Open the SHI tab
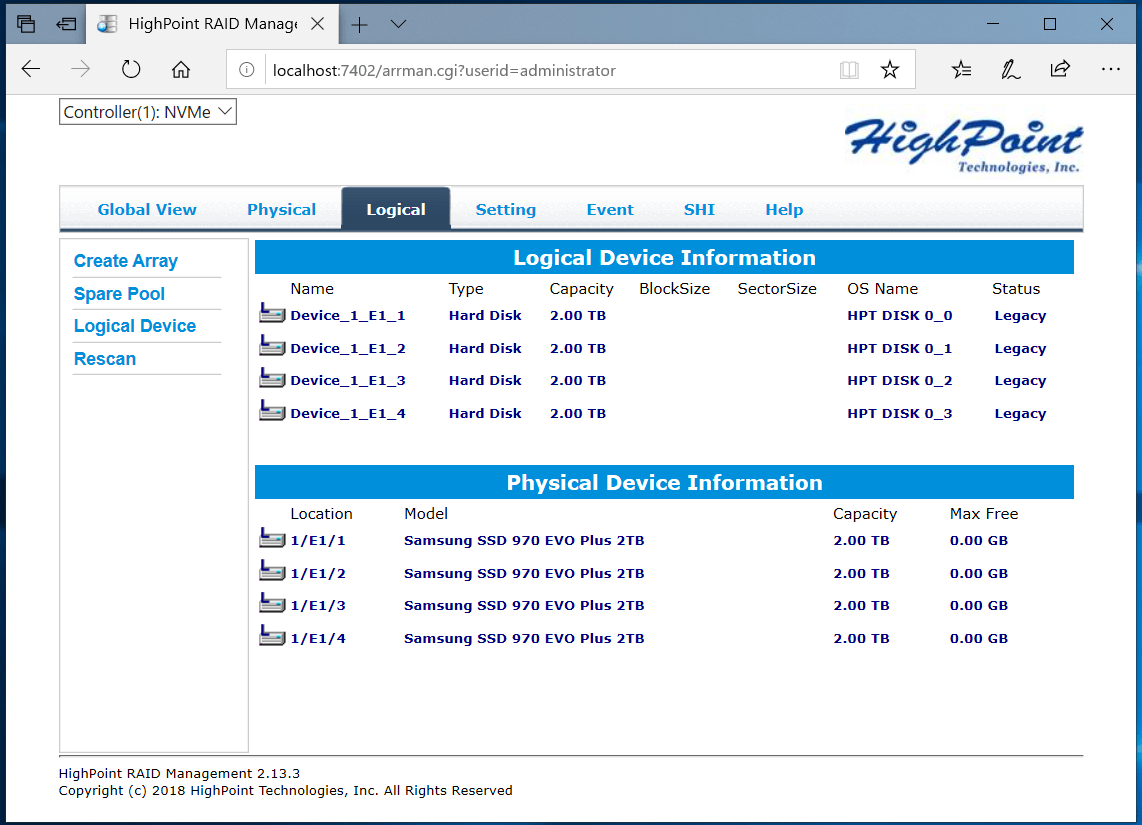This screenshot has width=1142, height=825. (x=699, y=209)
